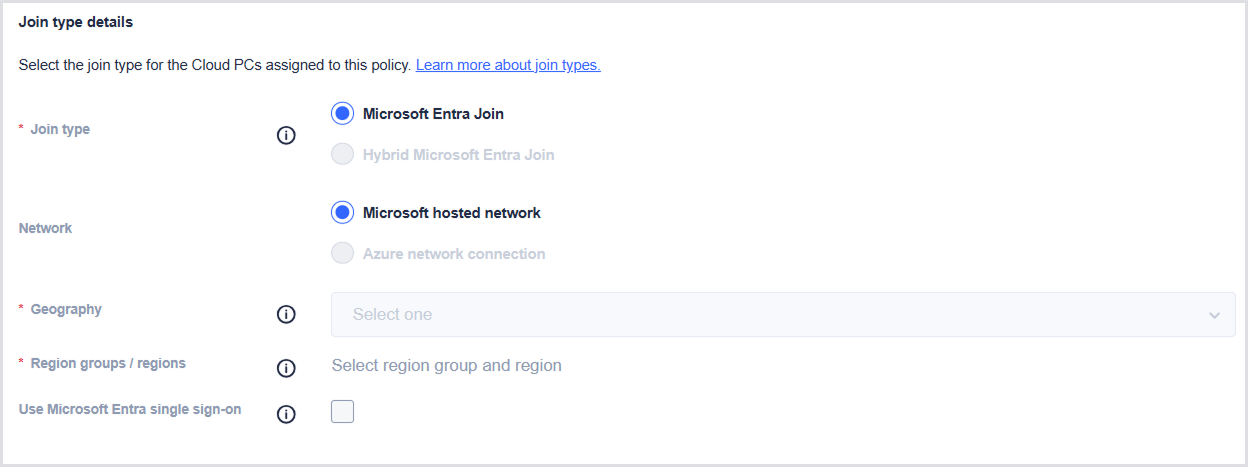The width and height of the screenshot is (1248, 467).
Task: Click the 'Join type details' section heading
Action: pyautogui.click(x=76, y=22)
